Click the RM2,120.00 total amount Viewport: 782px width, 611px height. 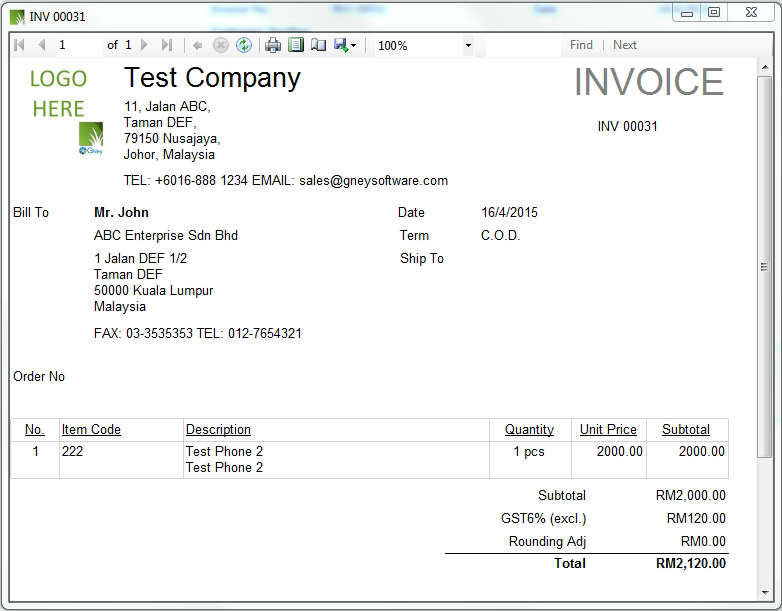point(691,564)
